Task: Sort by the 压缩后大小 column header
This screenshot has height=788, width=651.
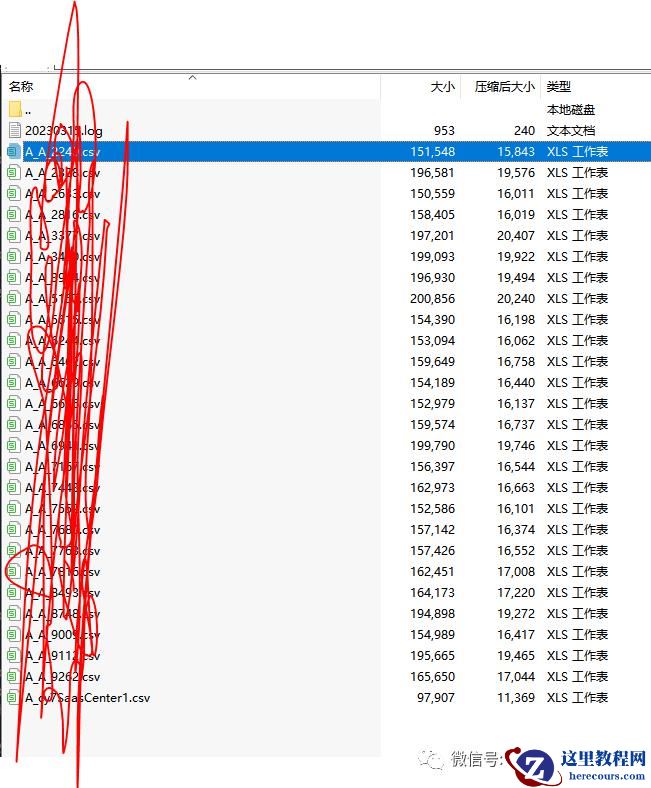Action: click(x=504, y=86)
